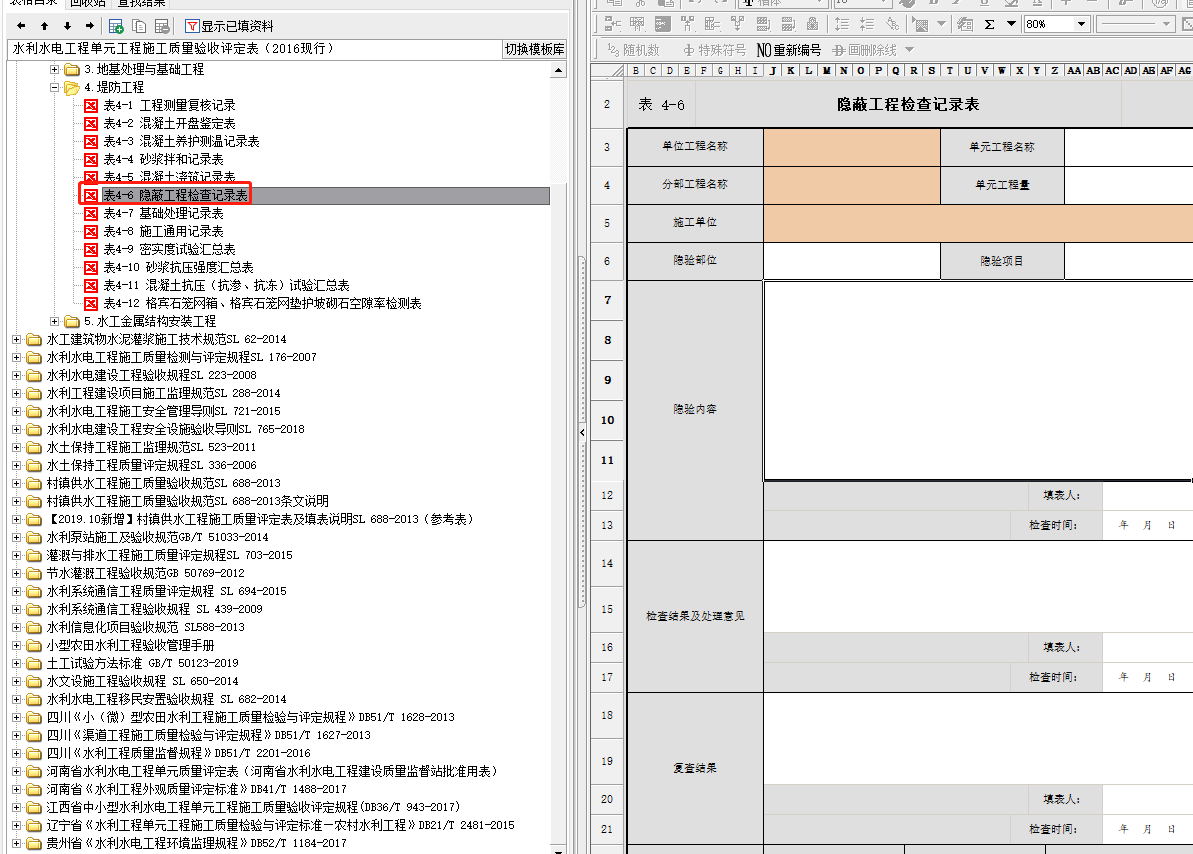Click the panel splitter collapse arrow
Screen dimensions: 1193x854
click(x=582, y=432)
